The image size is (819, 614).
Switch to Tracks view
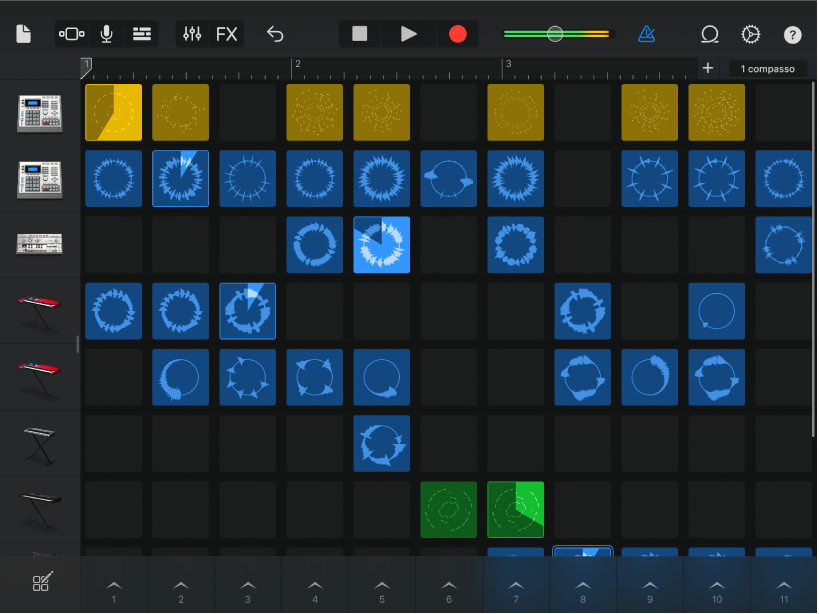coord(141,33)
